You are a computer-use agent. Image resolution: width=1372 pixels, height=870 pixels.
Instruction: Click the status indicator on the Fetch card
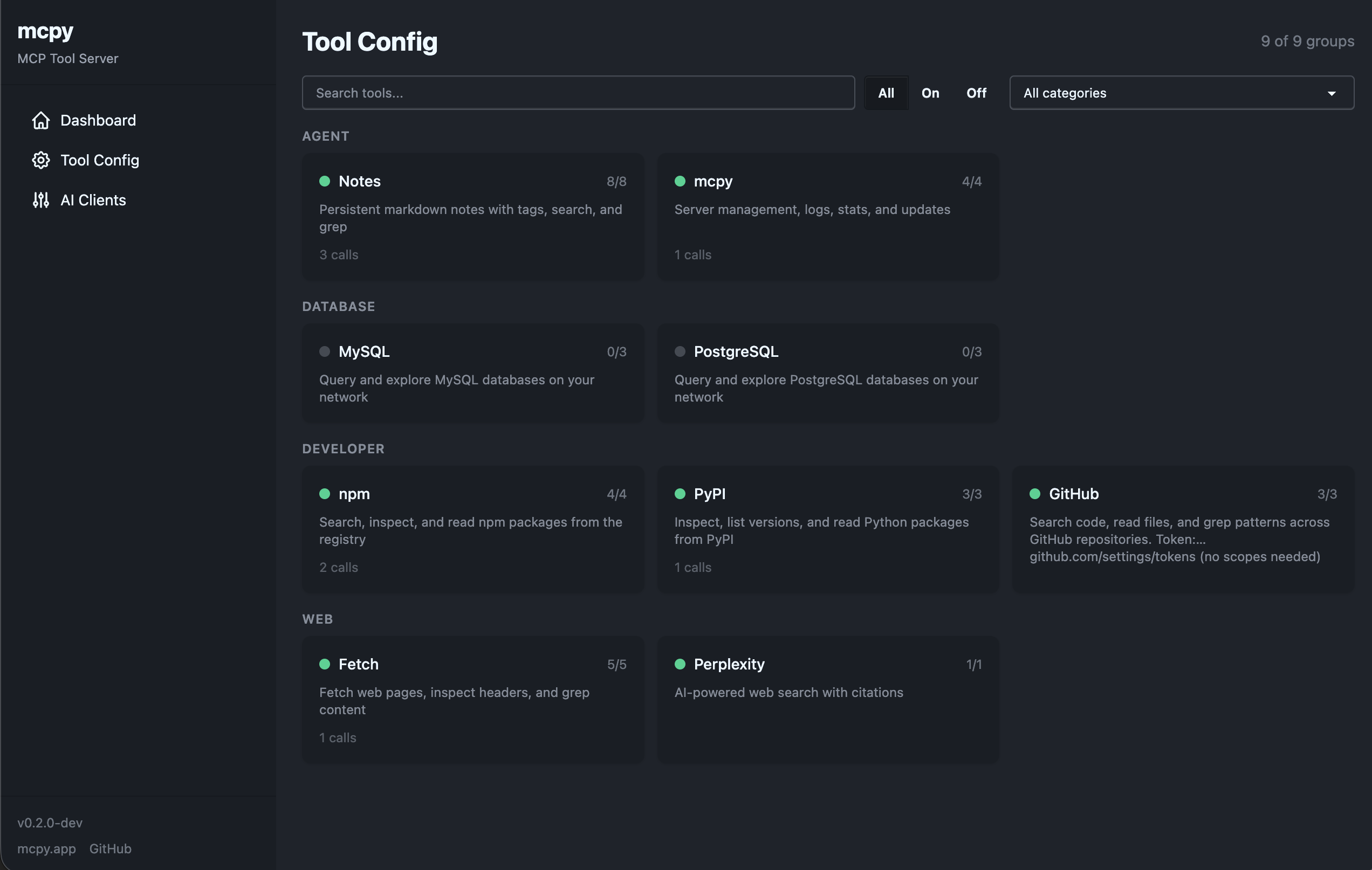325,664
